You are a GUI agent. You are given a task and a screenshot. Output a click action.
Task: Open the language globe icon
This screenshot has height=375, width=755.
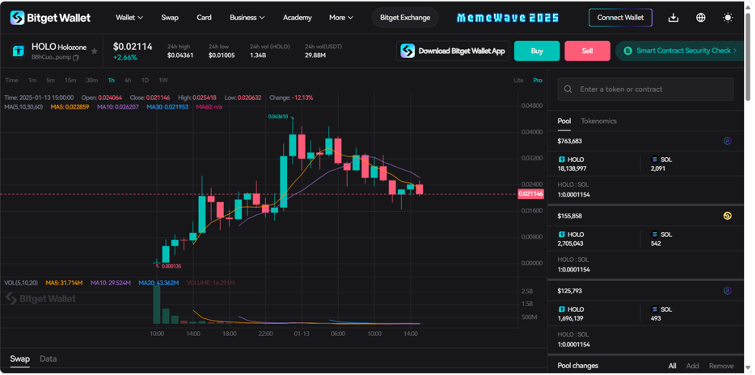click(701, 18)
